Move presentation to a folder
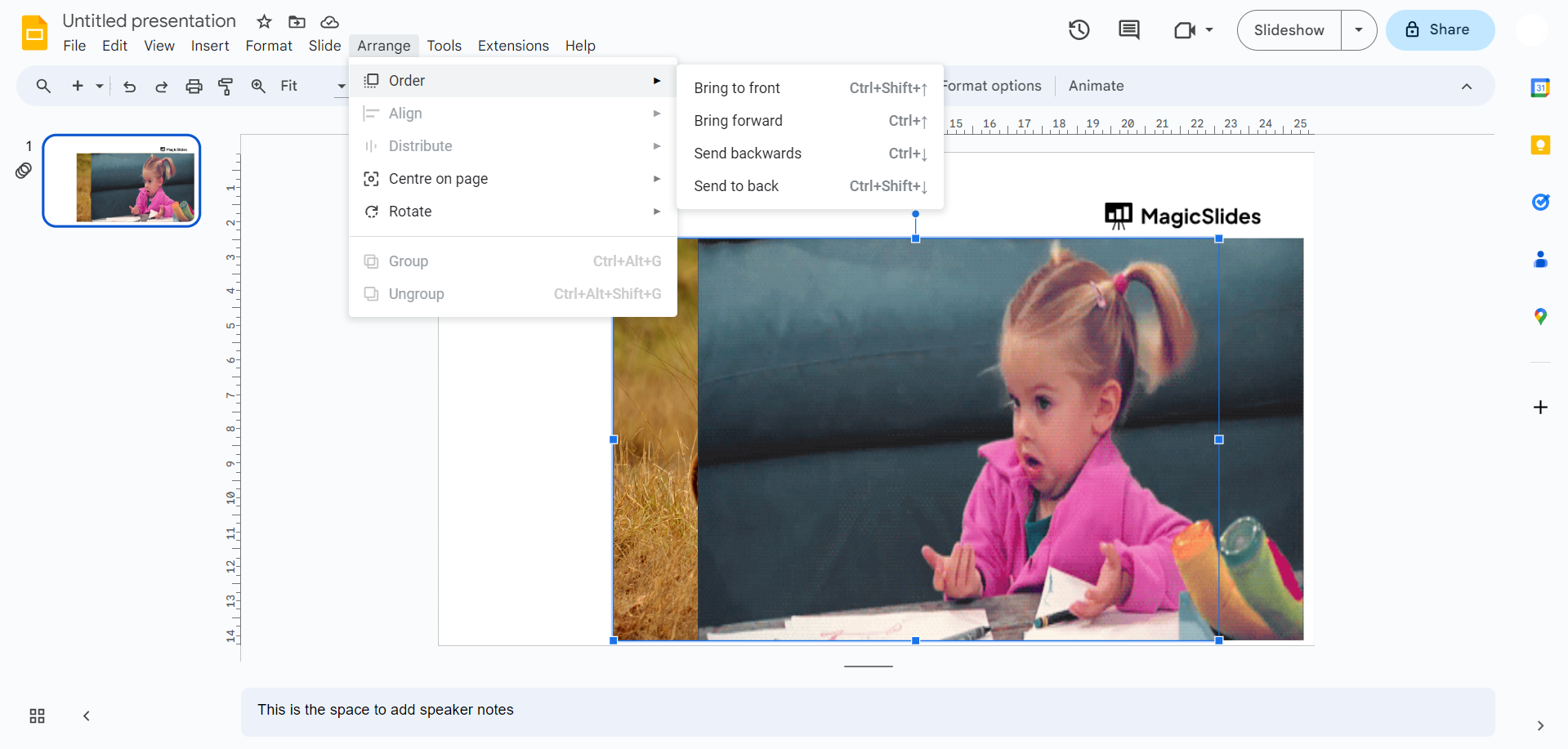This screenshot has height=749, width=1568. (297, 21)
